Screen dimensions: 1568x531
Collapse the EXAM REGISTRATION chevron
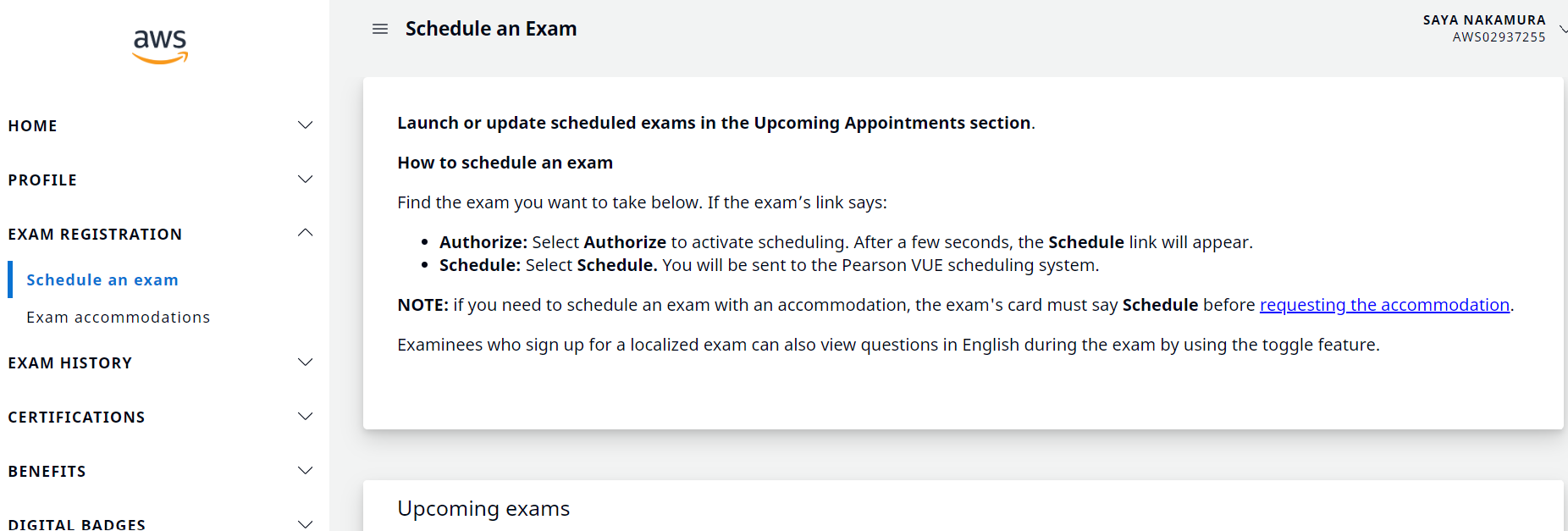[306, 233]
